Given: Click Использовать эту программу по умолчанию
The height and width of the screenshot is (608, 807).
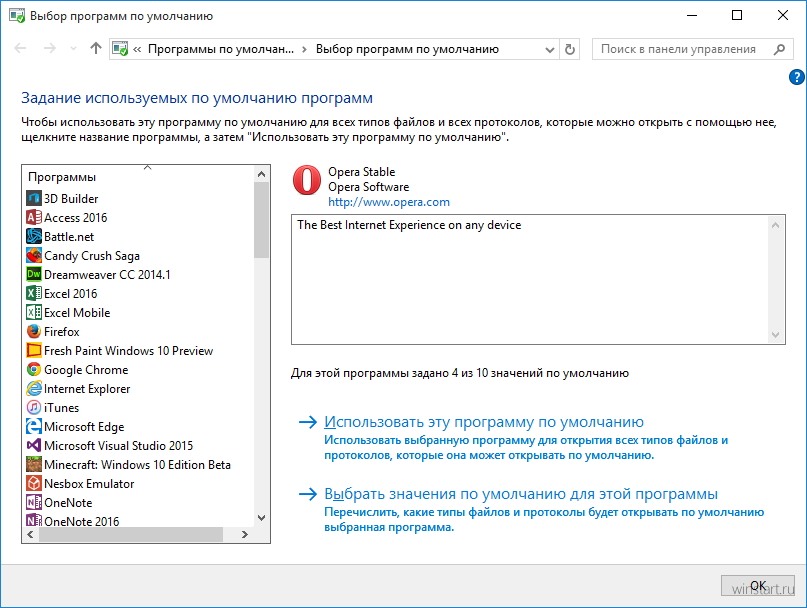Looking at the screenshot, I should [484, 422].
